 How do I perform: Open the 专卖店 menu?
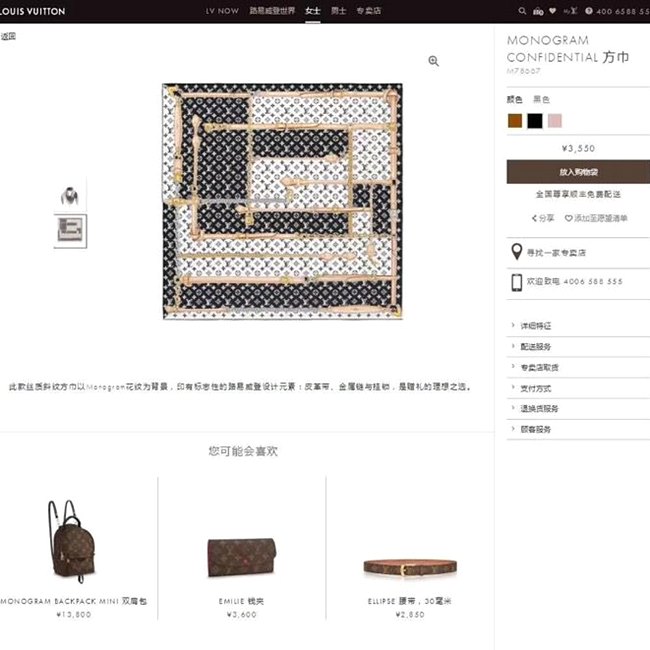[x=369, y=11]
